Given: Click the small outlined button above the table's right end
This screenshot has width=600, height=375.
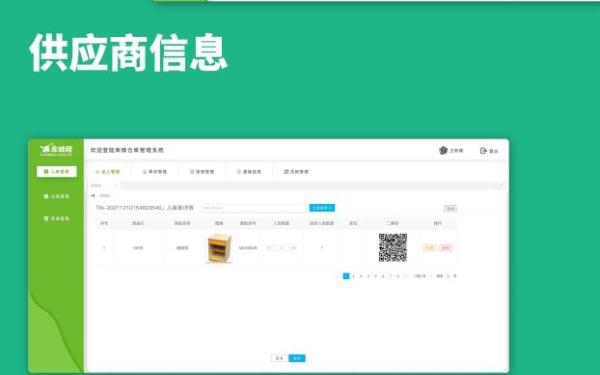Looking at the screenshot, I should click(x=450, y=208).
